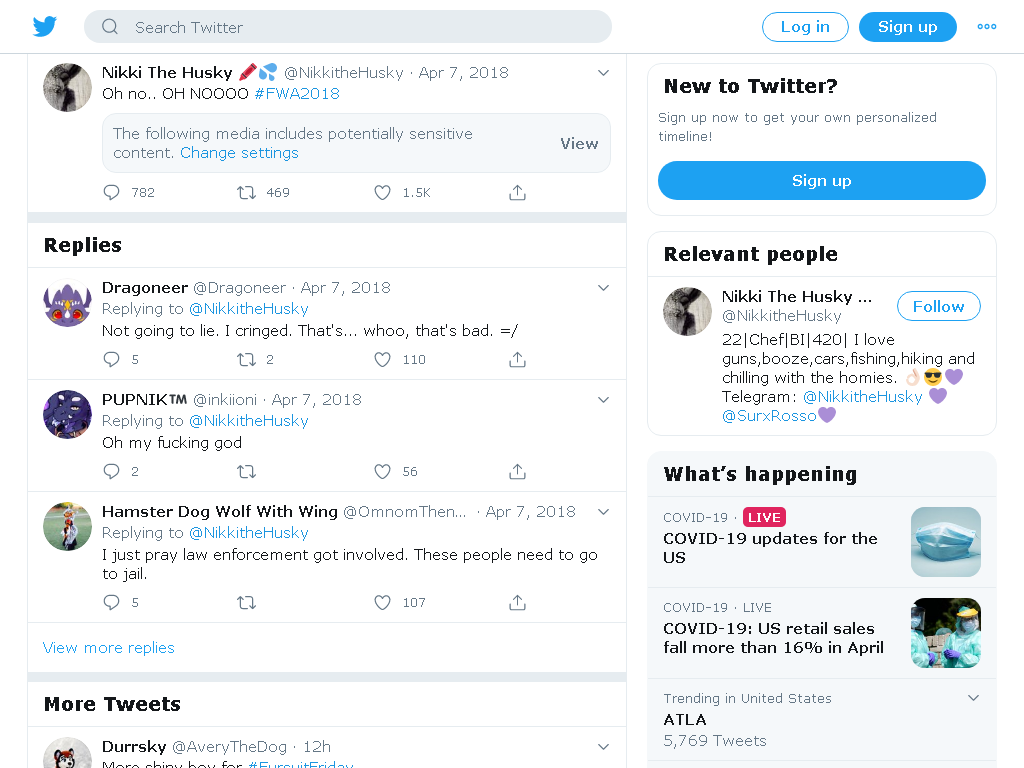Open View more replies link
The width and height of the screenshot is (1024, 768).
[108, 648]
